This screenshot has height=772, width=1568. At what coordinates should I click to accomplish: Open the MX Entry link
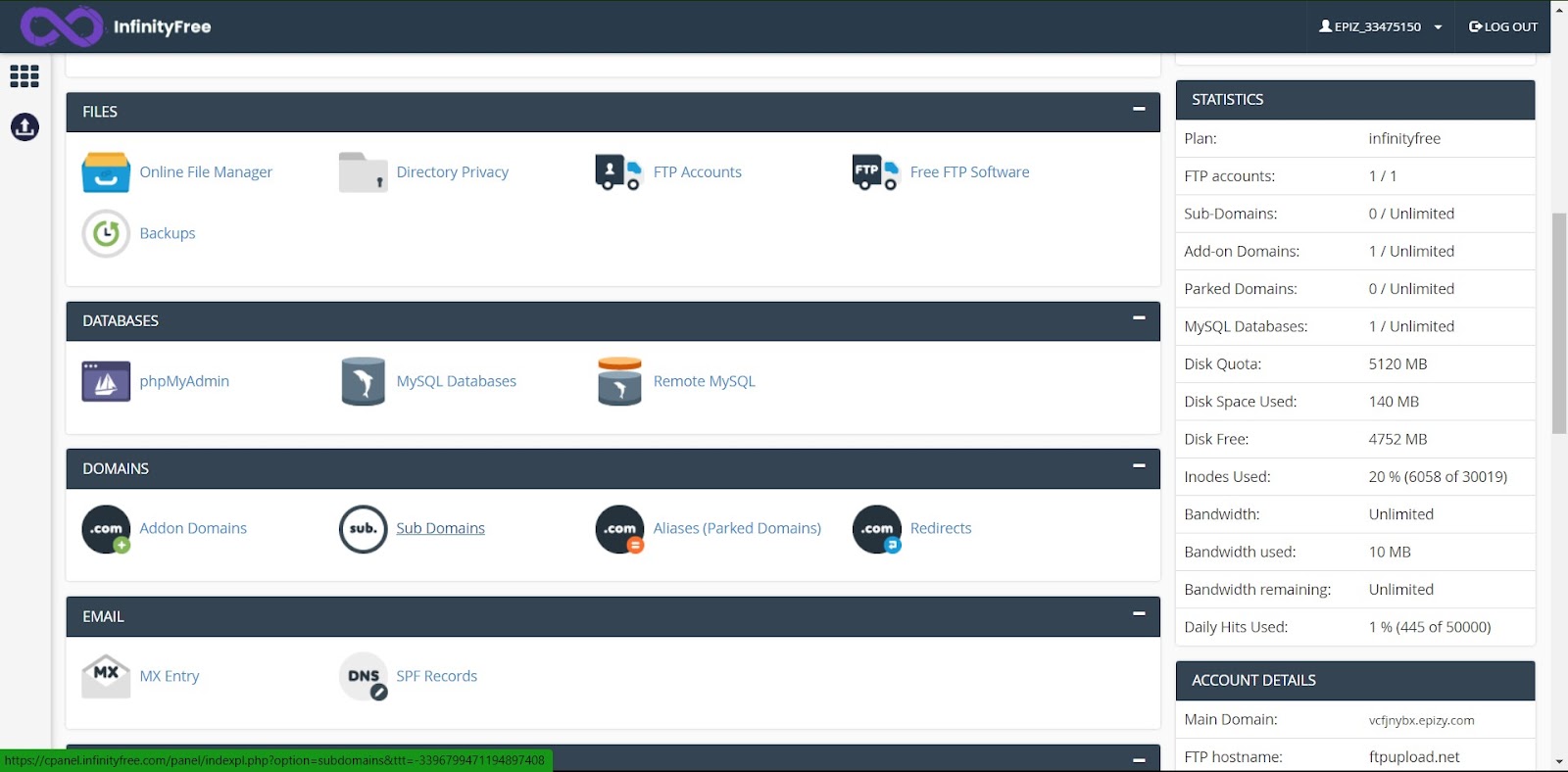click(170, 677)
